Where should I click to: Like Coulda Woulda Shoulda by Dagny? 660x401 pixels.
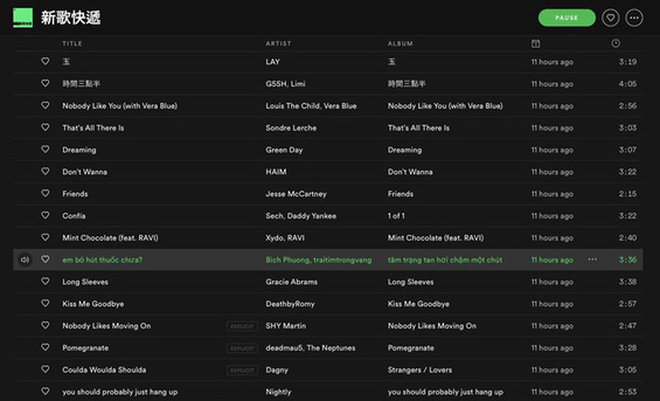coord(45,369)
